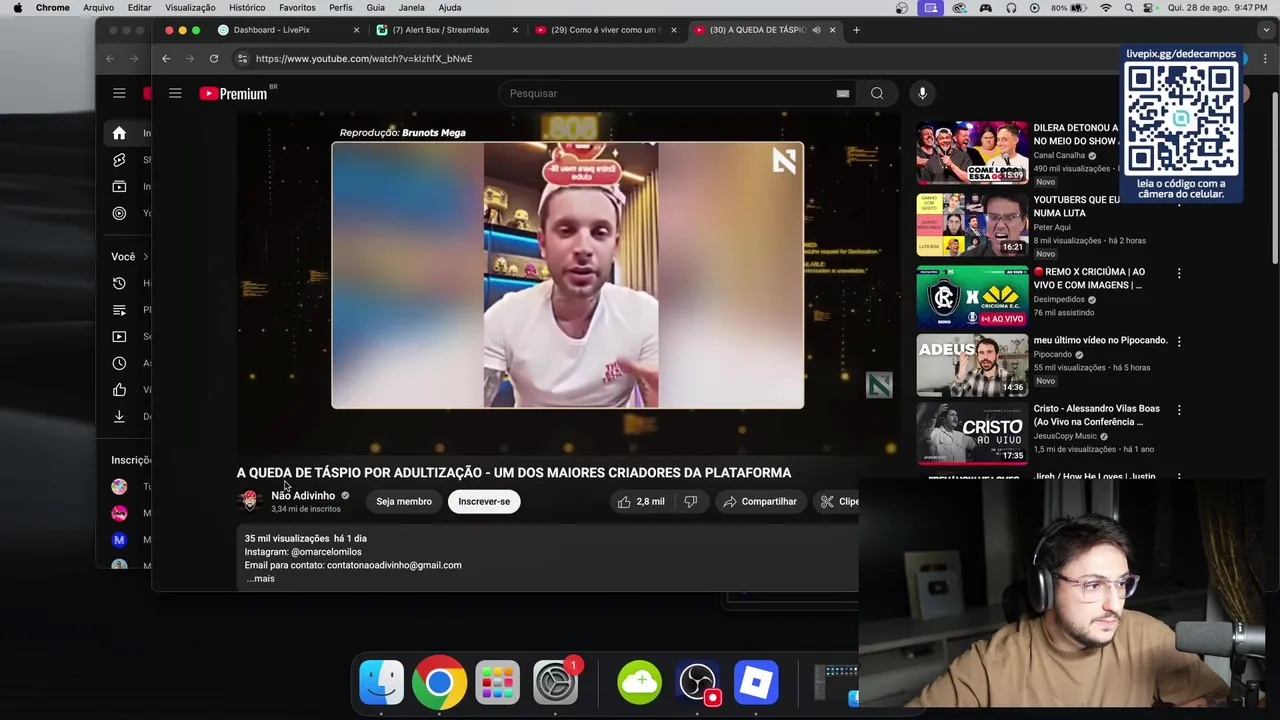Start voice search with microphone icon
The height and width of the screenshot is (720, 1280).
coord(922,93)
